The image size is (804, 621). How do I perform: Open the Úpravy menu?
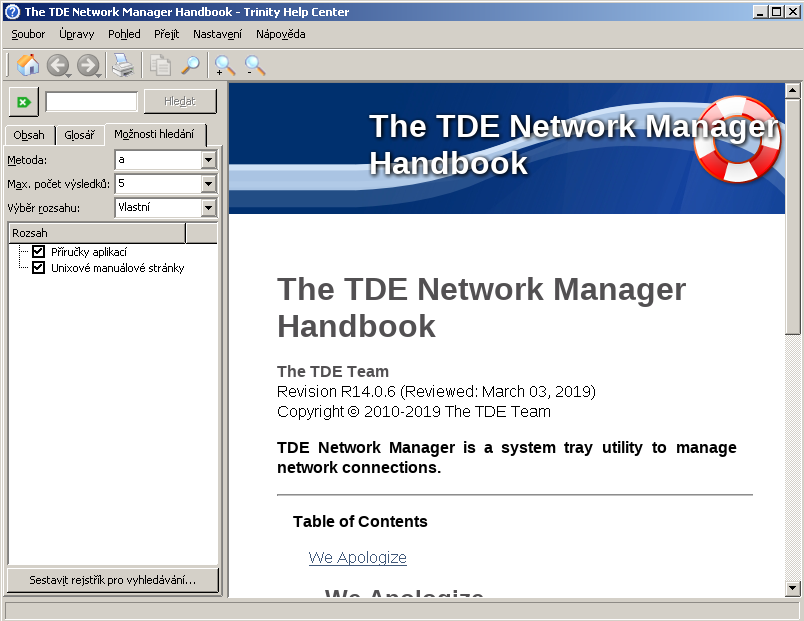tap(76, 34)
